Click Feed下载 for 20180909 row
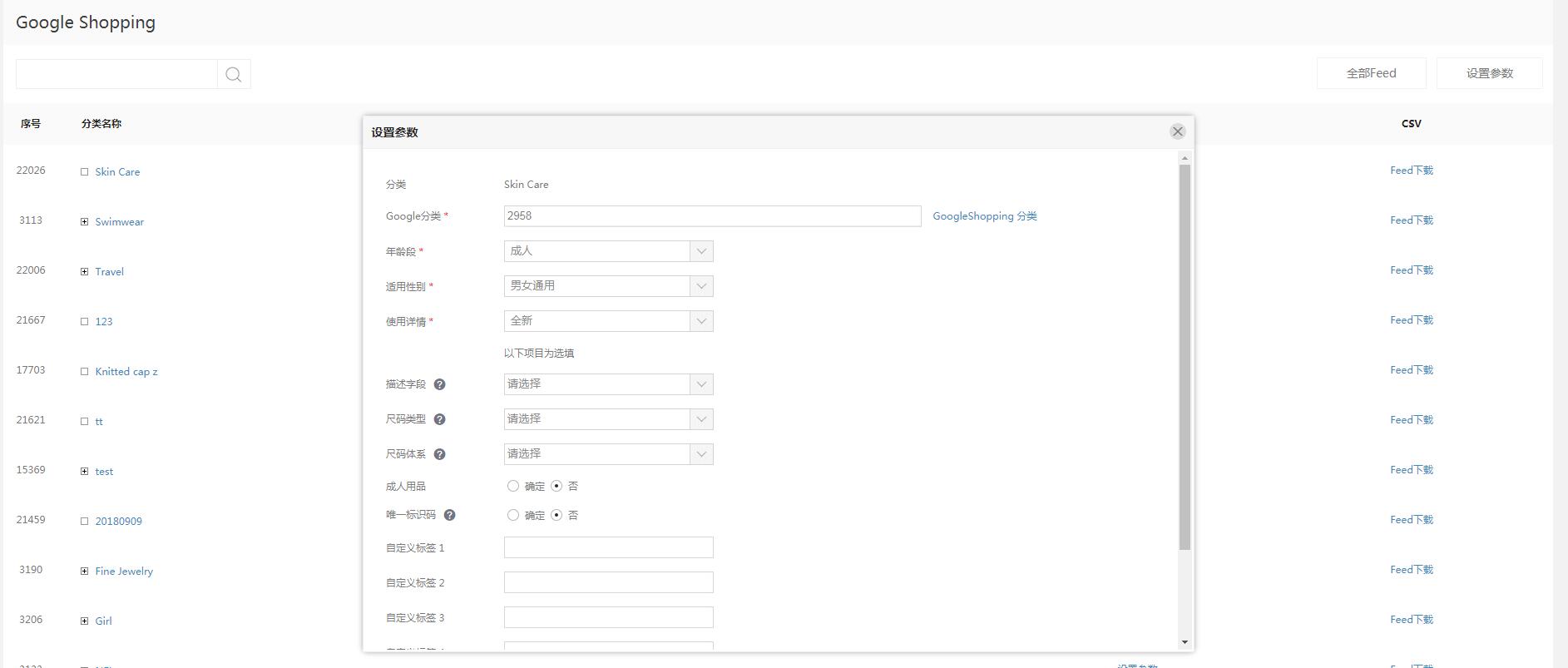 (1412, 520)
